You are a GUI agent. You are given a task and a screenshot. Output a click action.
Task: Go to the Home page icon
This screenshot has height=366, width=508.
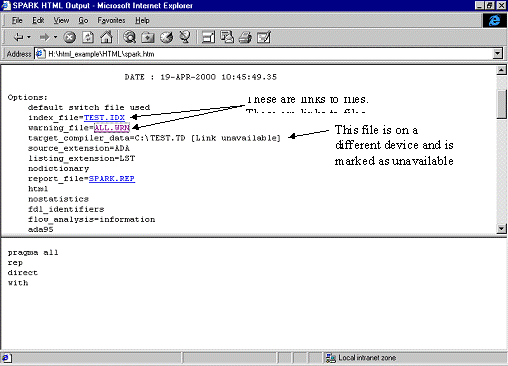click(x=107, y=37)
